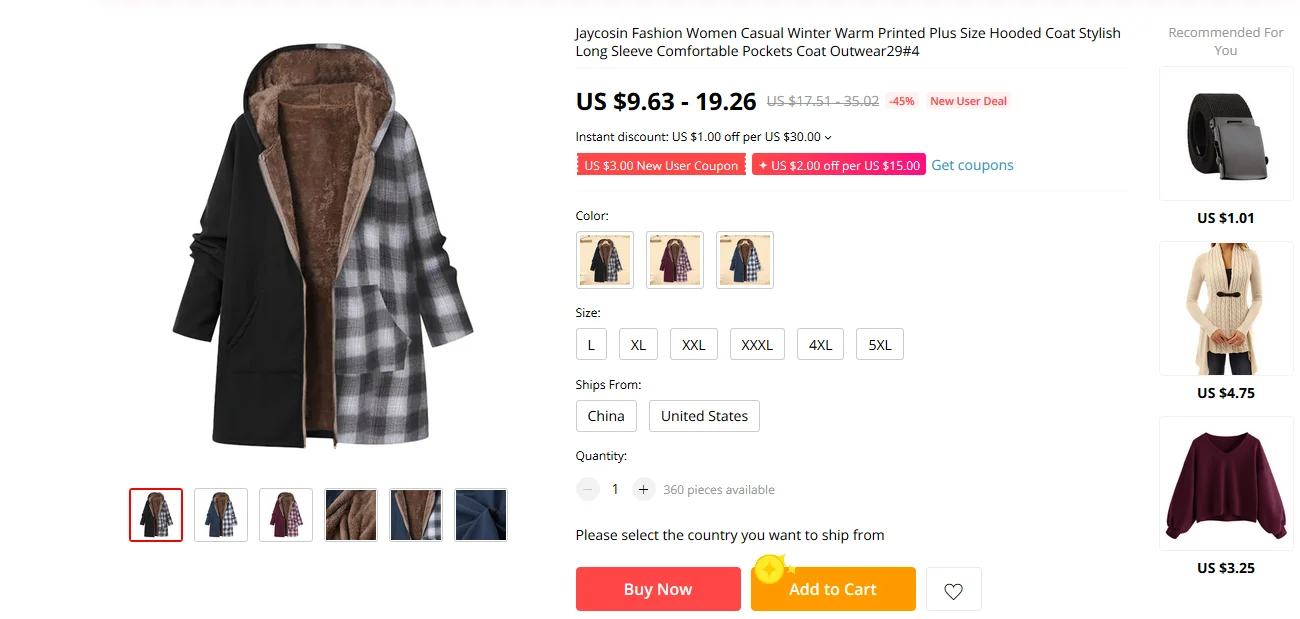The height and width of the screenshot is (619, 1300).
Task: Choose size 5XL
Action: (x=880, y=344)
